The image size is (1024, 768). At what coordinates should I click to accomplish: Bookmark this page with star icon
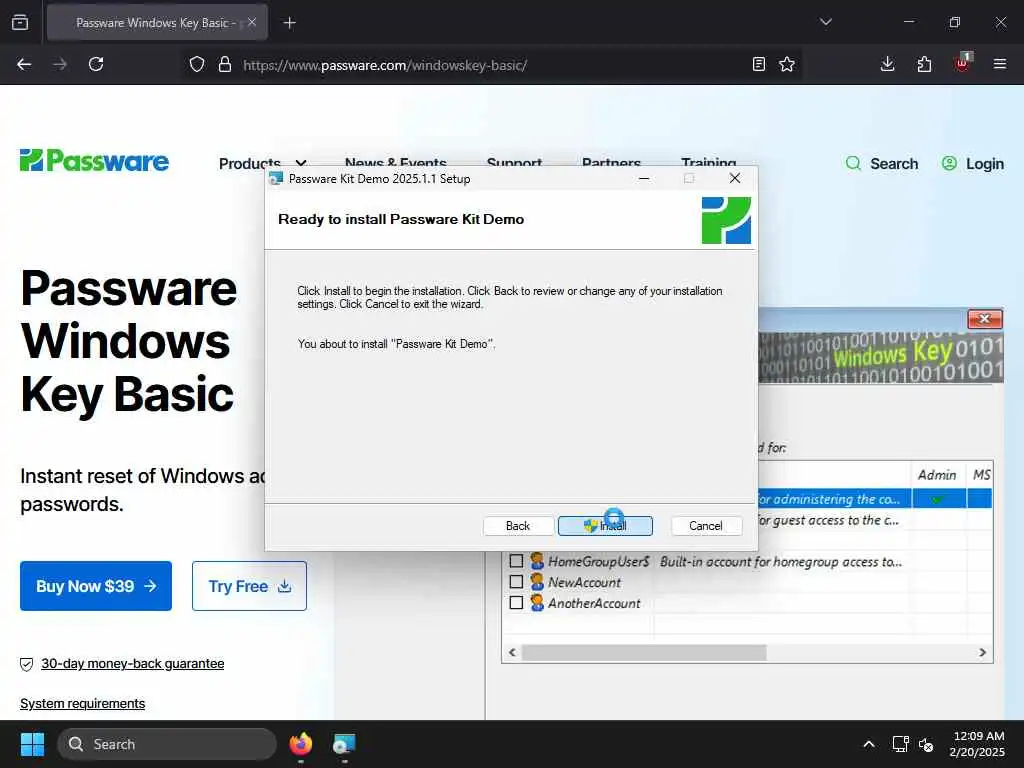tap(787, 64)
